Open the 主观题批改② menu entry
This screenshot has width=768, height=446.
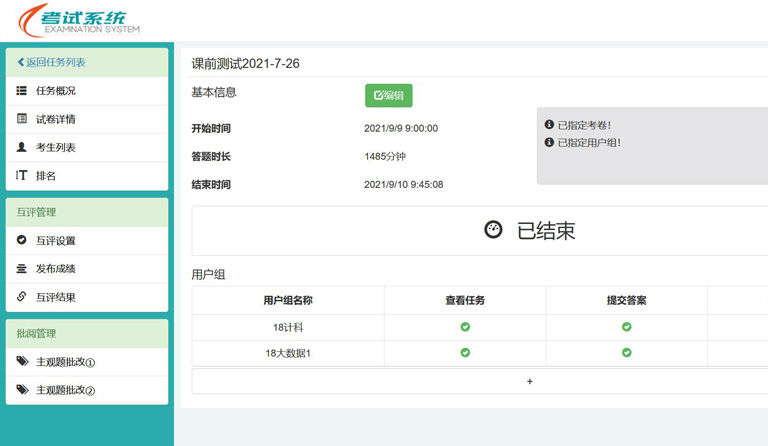[65, 390]
